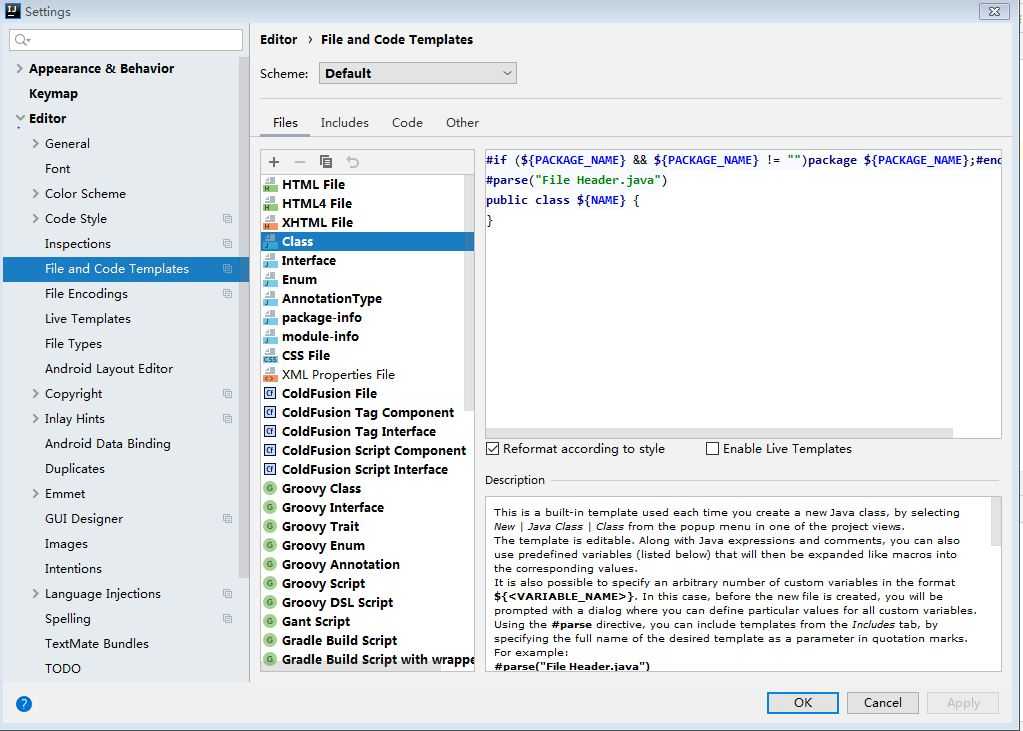Copy template using duplicate icon
This screenshot has height=731, width=1023.
326,162
